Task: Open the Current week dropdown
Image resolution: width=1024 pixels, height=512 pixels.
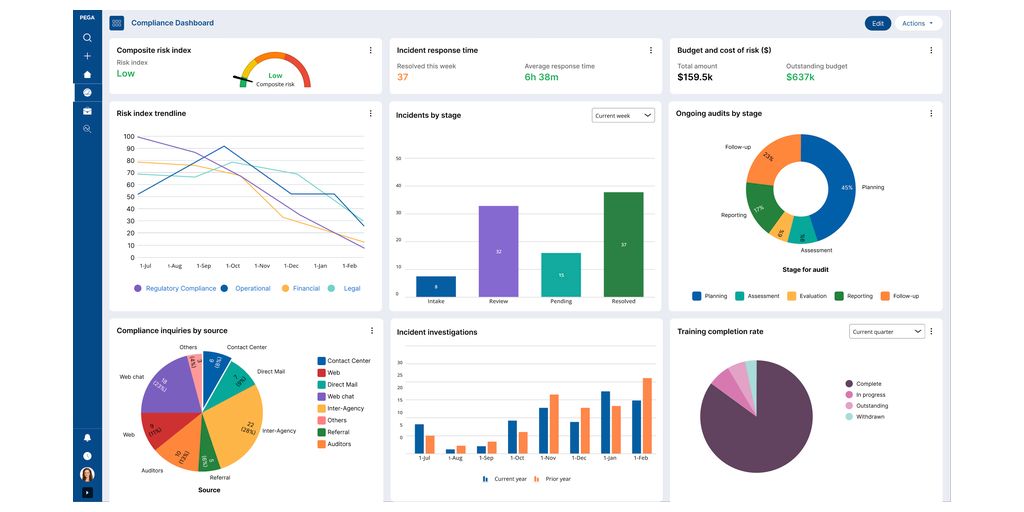Action: click(623, 116)
